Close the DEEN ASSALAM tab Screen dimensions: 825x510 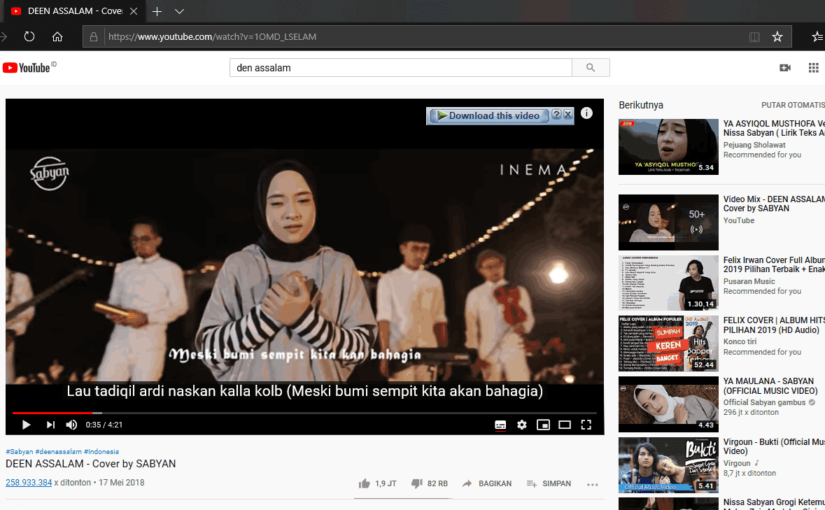(x=134, y=11)
